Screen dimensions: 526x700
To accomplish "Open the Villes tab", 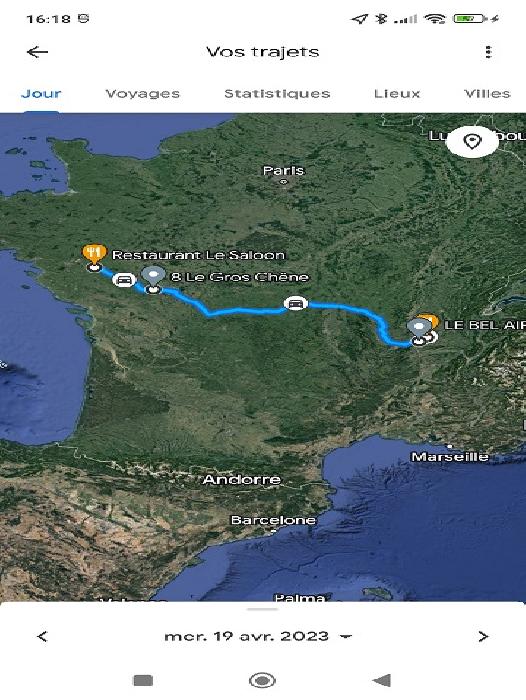I will (x=487, y=93).
